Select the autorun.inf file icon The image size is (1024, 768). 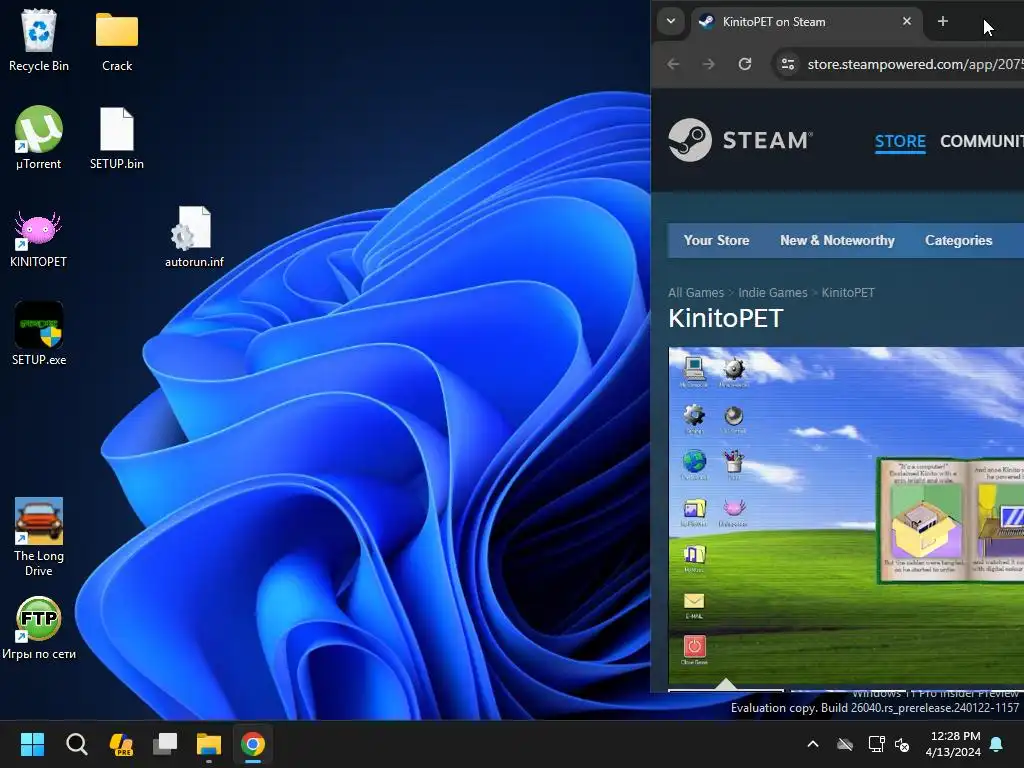click(x=194, y=236)
